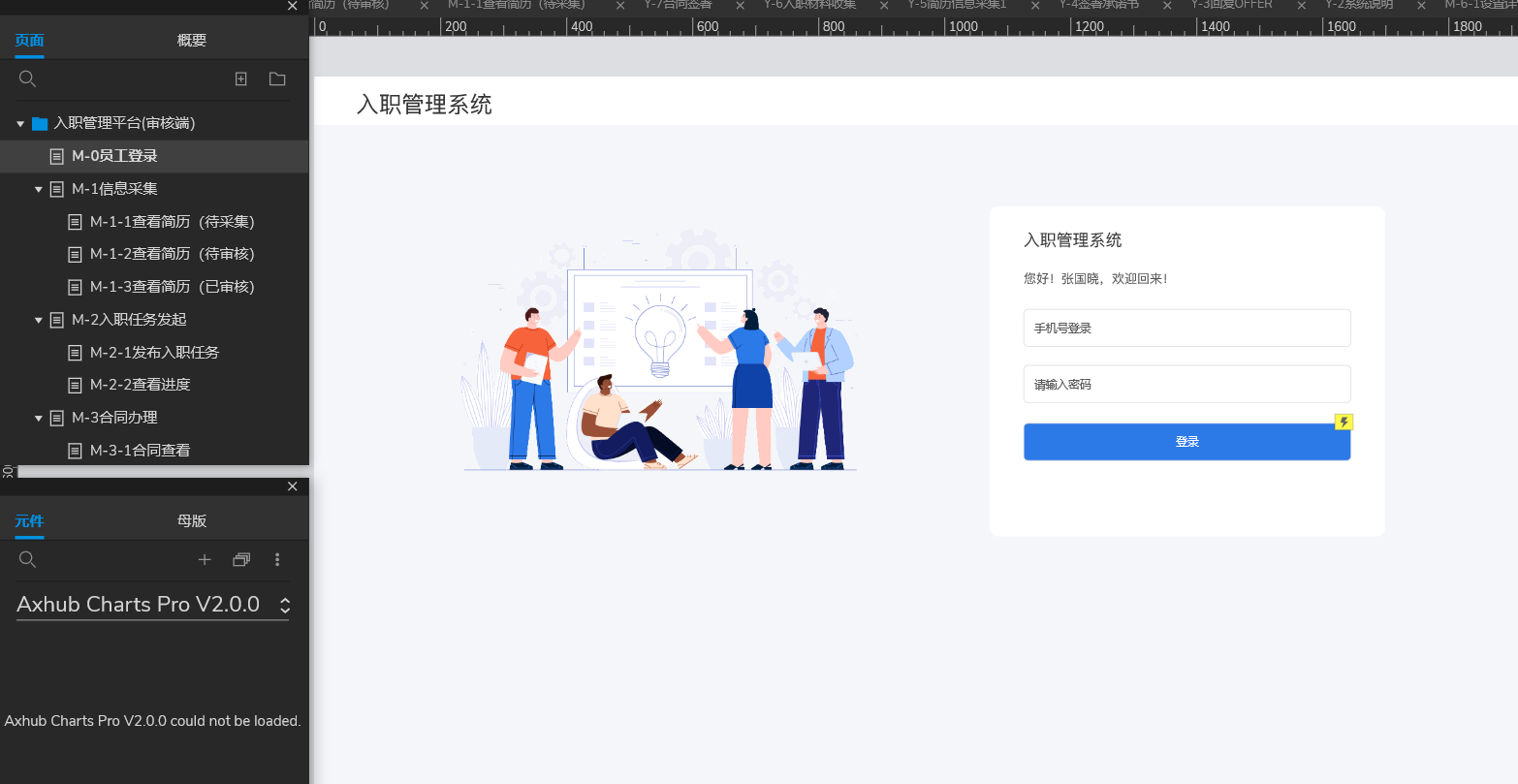
Task: Click the 手机号登录 input field
Action: 1186,328
